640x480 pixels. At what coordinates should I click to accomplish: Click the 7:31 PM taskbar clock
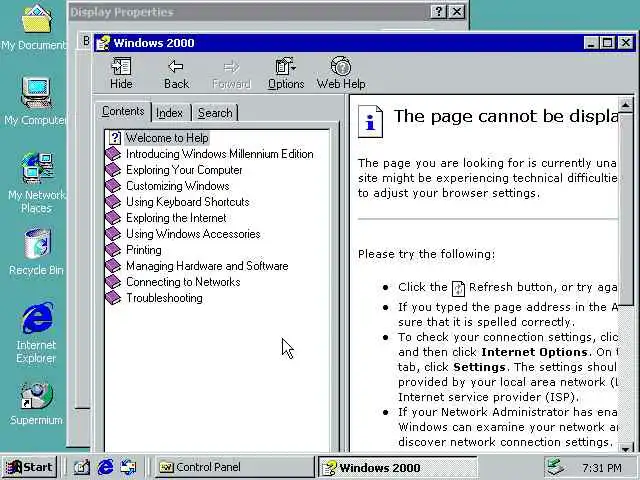pos(602,468)
